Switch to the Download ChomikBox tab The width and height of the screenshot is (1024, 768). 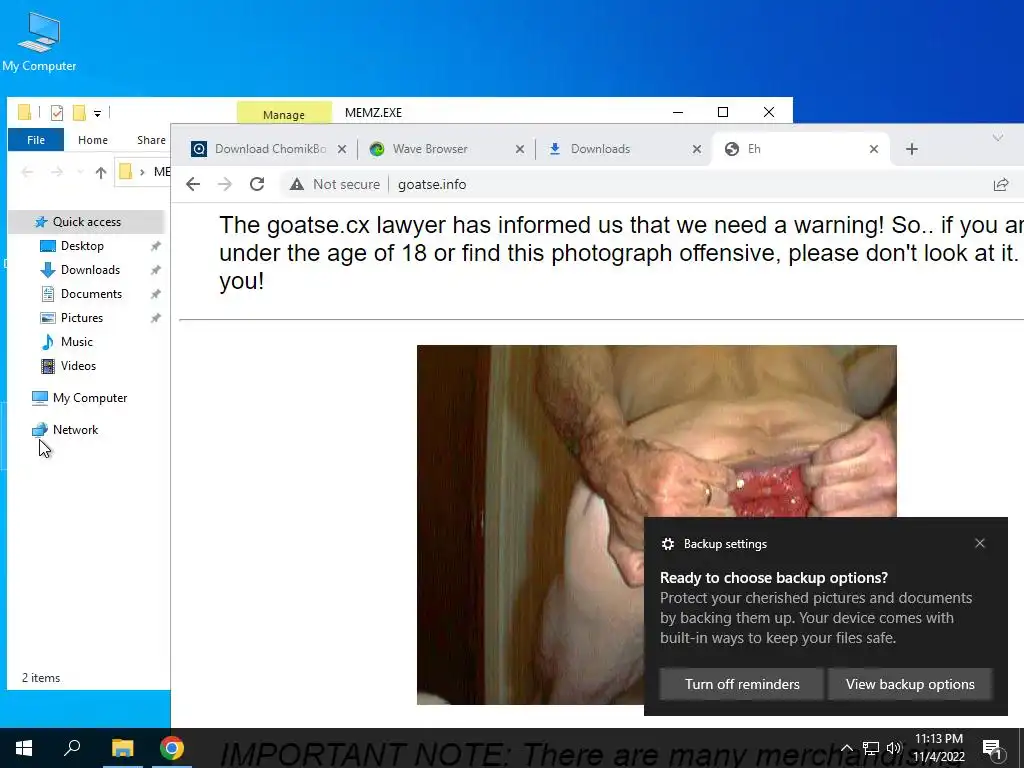268,149
